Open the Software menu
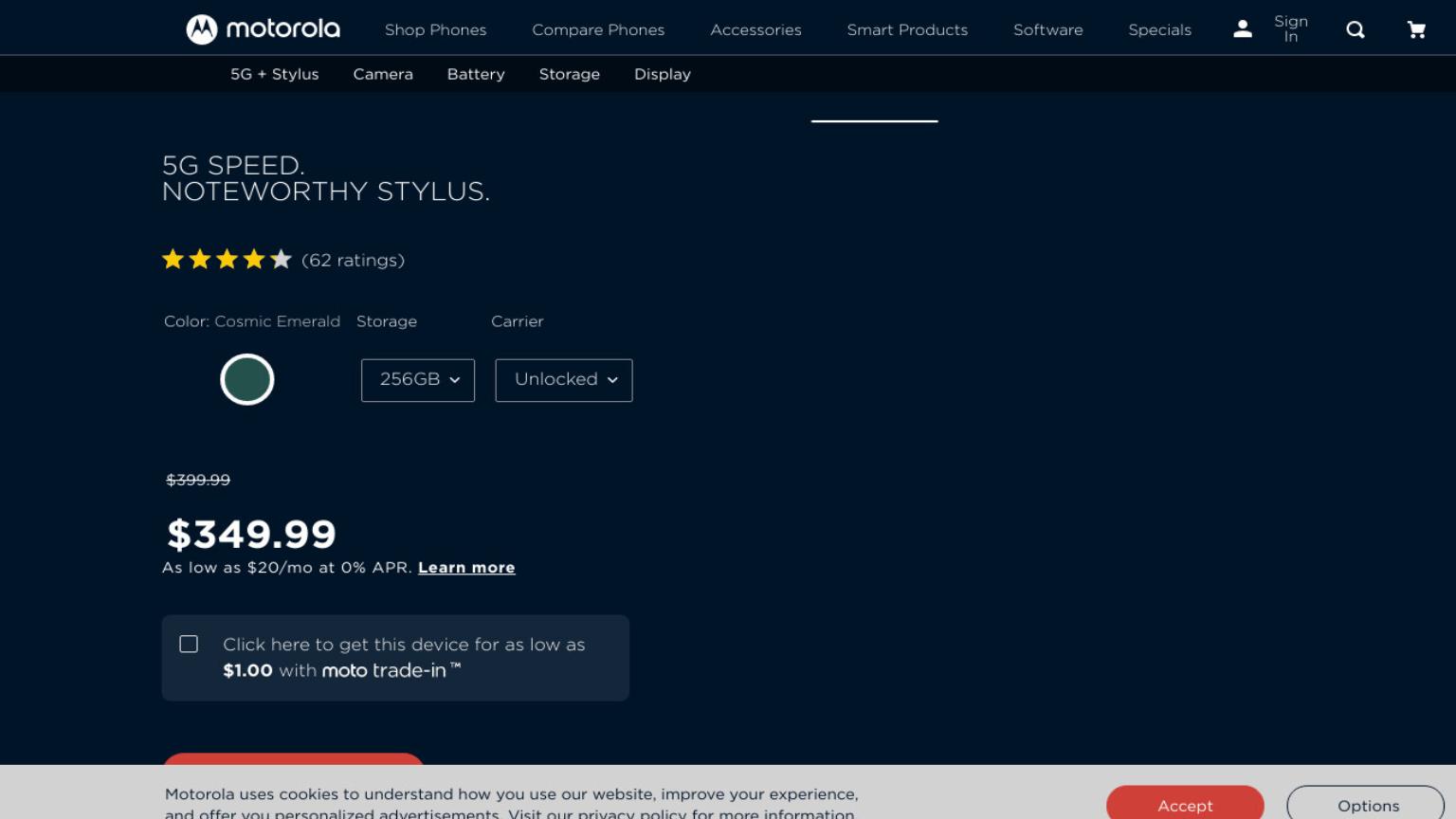1456x819 pixels. (x=1047, y=29)
